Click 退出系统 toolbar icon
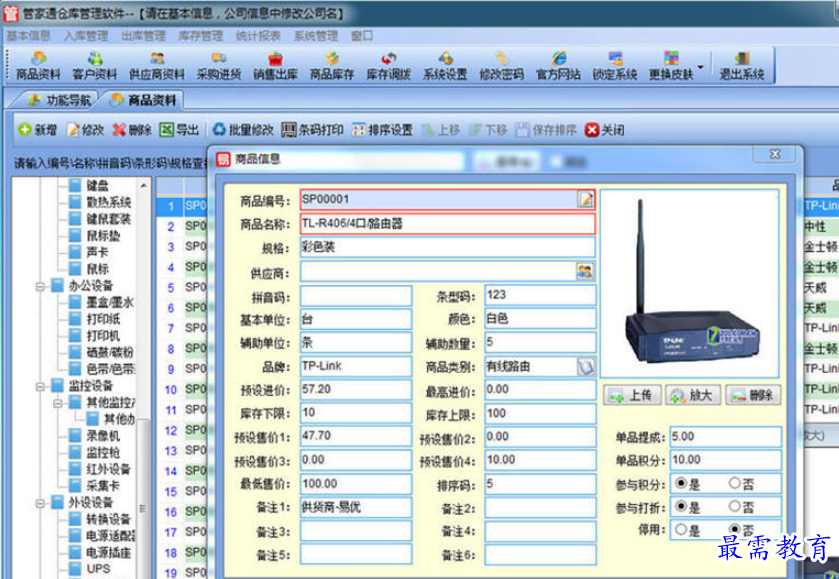This screenshot has width=839, height=579. tap(741, 65)
